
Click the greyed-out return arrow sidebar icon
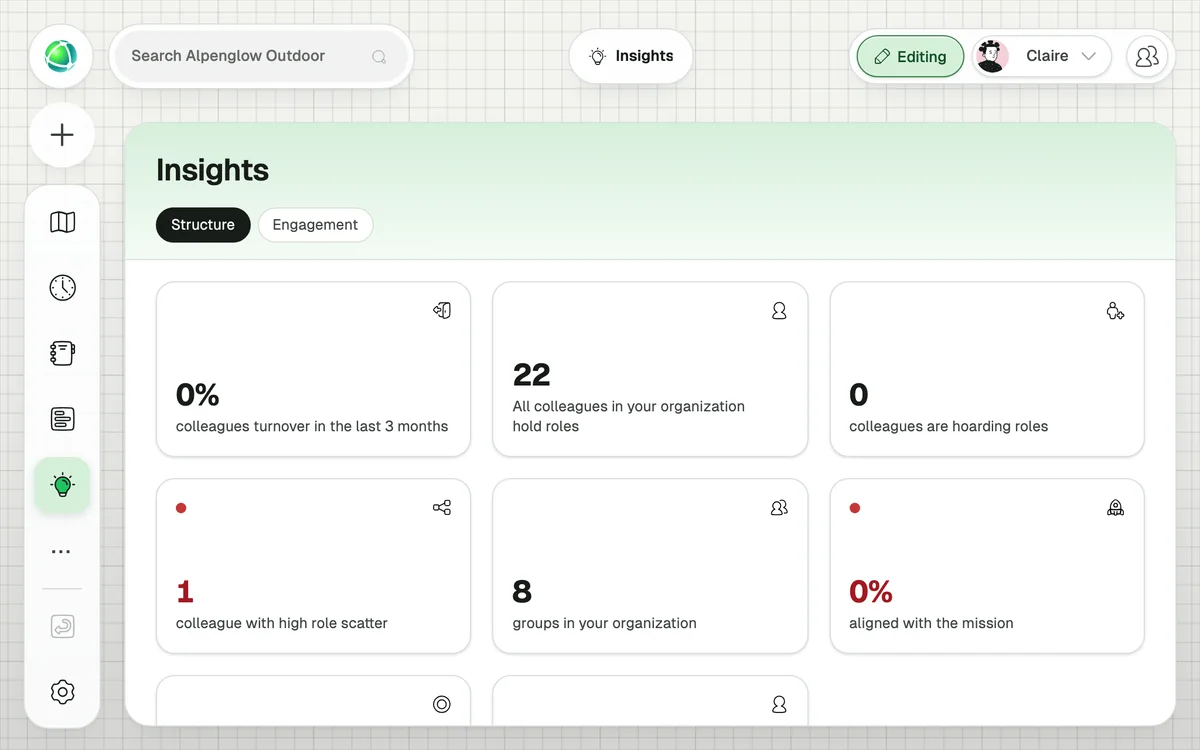pyautogui.click(x=62, y=627)
